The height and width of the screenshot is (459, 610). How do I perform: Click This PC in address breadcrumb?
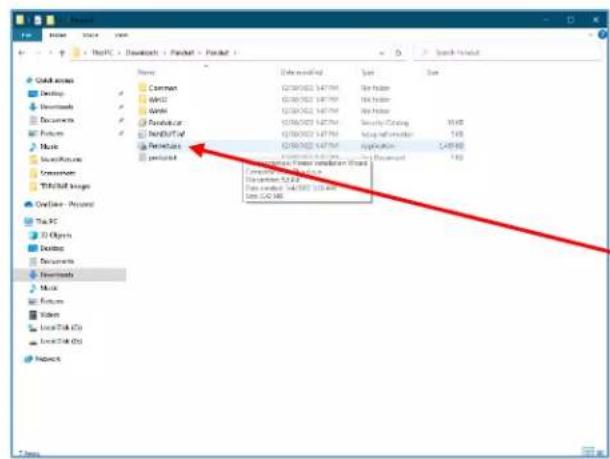click(102, 53)
